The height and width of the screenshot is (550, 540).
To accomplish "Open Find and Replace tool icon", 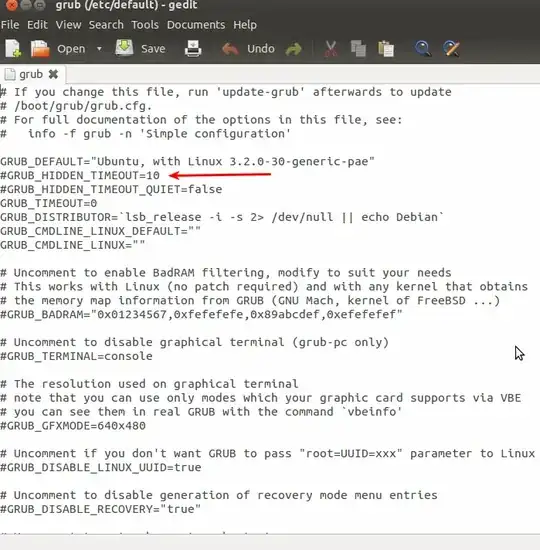I will [x=451, y=48].
